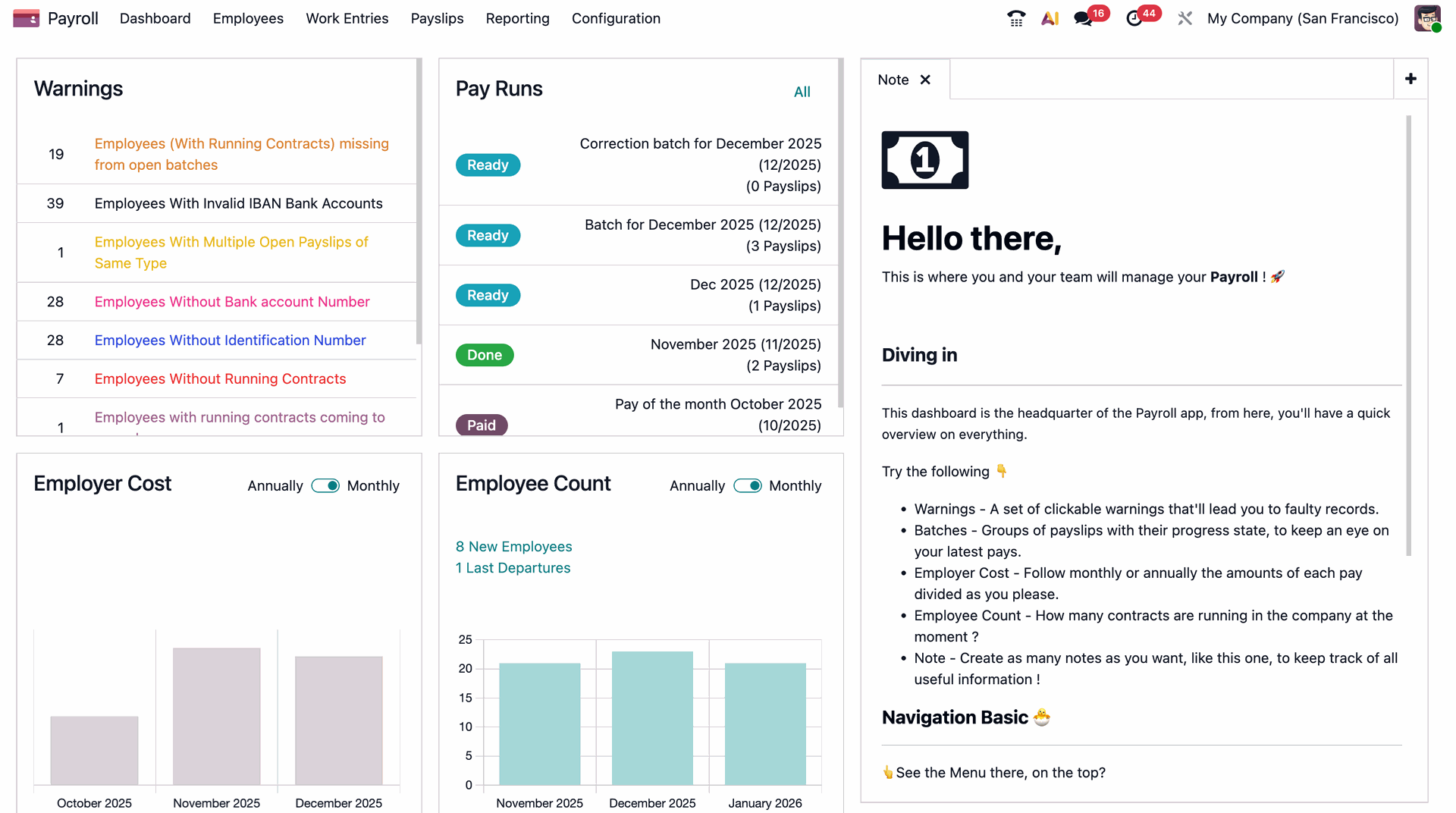The height and width of the screenshot is (813, 1456).
Task: Open the Payroll app icon
Action: (26, 17)
